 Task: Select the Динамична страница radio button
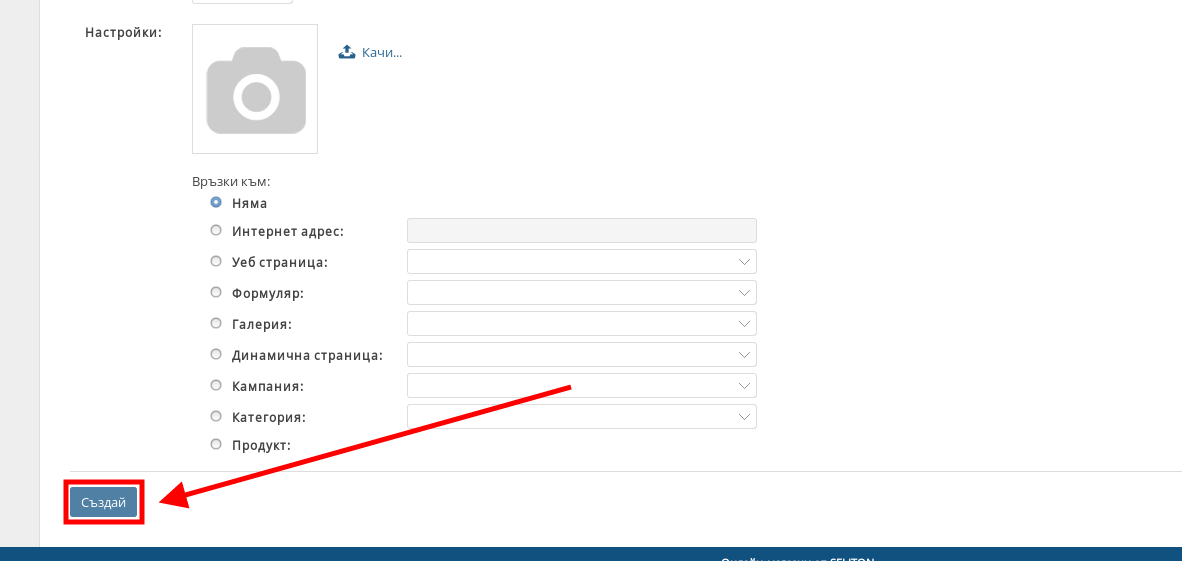[216, 354]
